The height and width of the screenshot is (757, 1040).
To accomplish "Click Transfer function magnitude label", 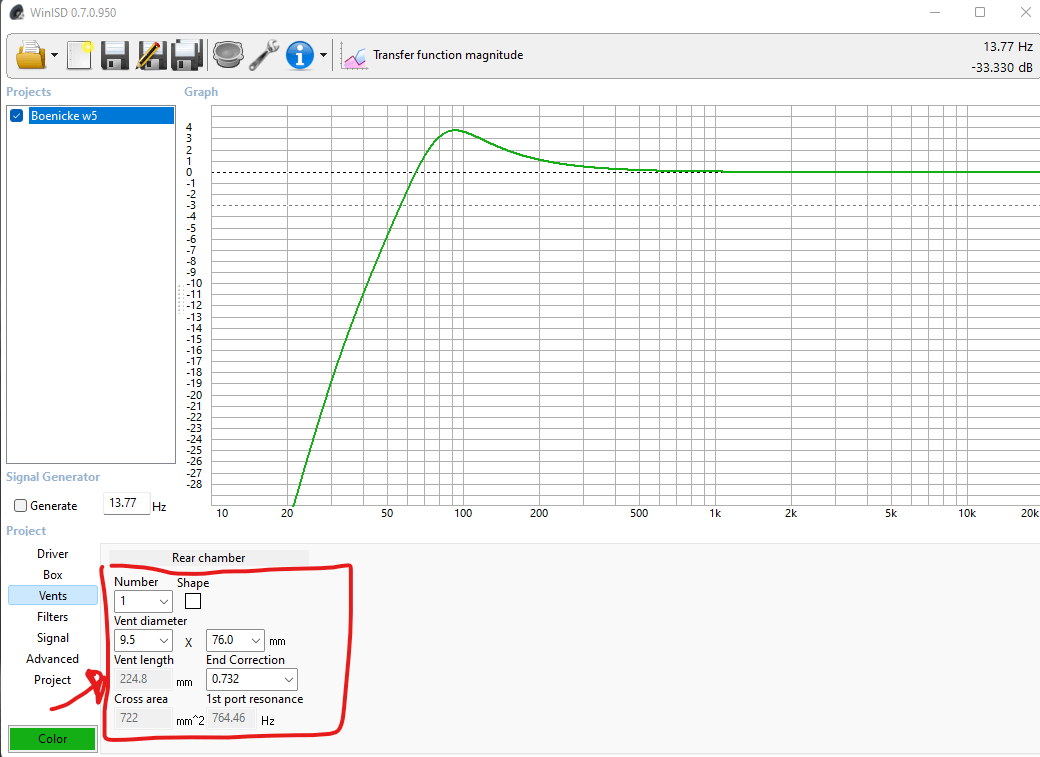I will (448, 55).
